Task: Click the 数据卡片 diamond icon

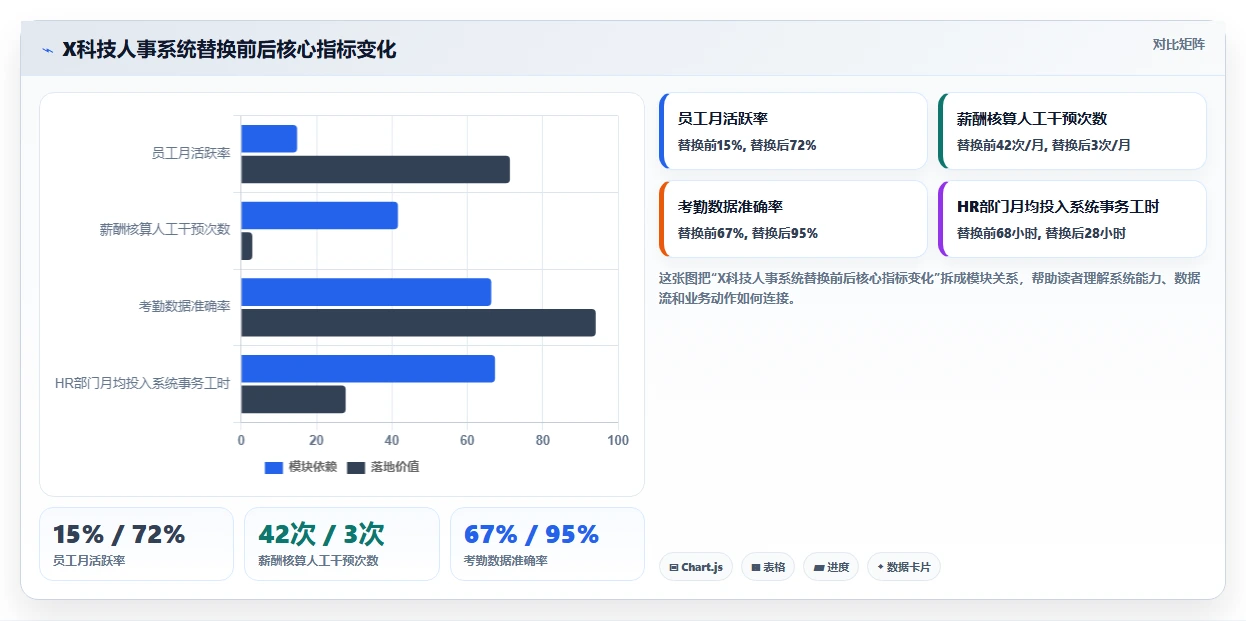Action: (880, 567)
